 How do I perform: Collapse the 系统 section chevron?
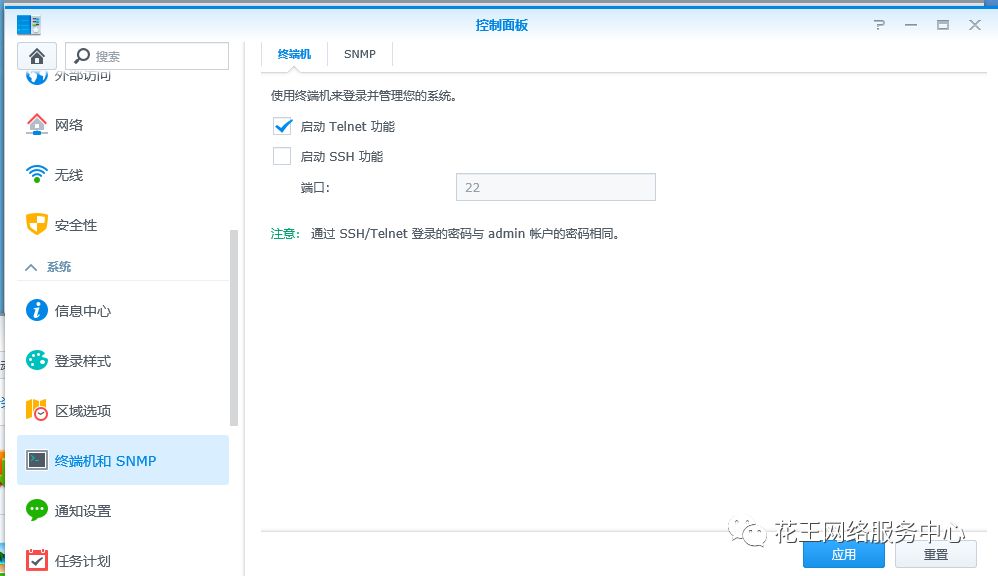pyautogui.click(x=31, y=267)
